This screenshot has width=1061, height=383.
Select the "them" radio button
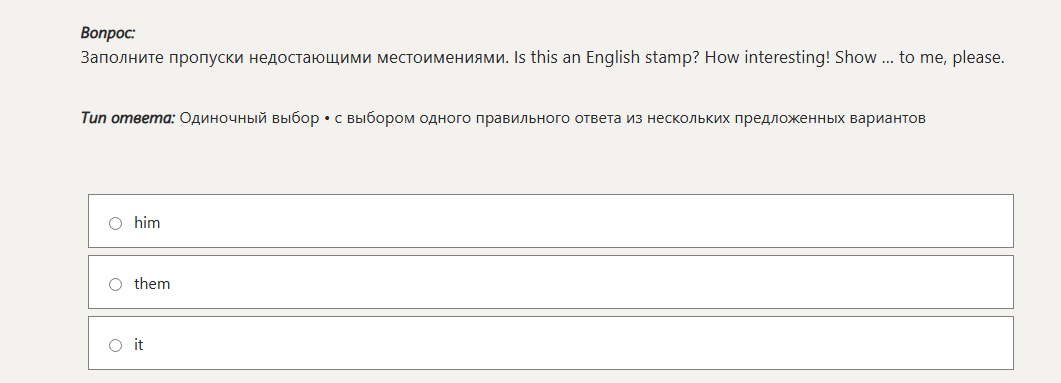tap(116, 284)
